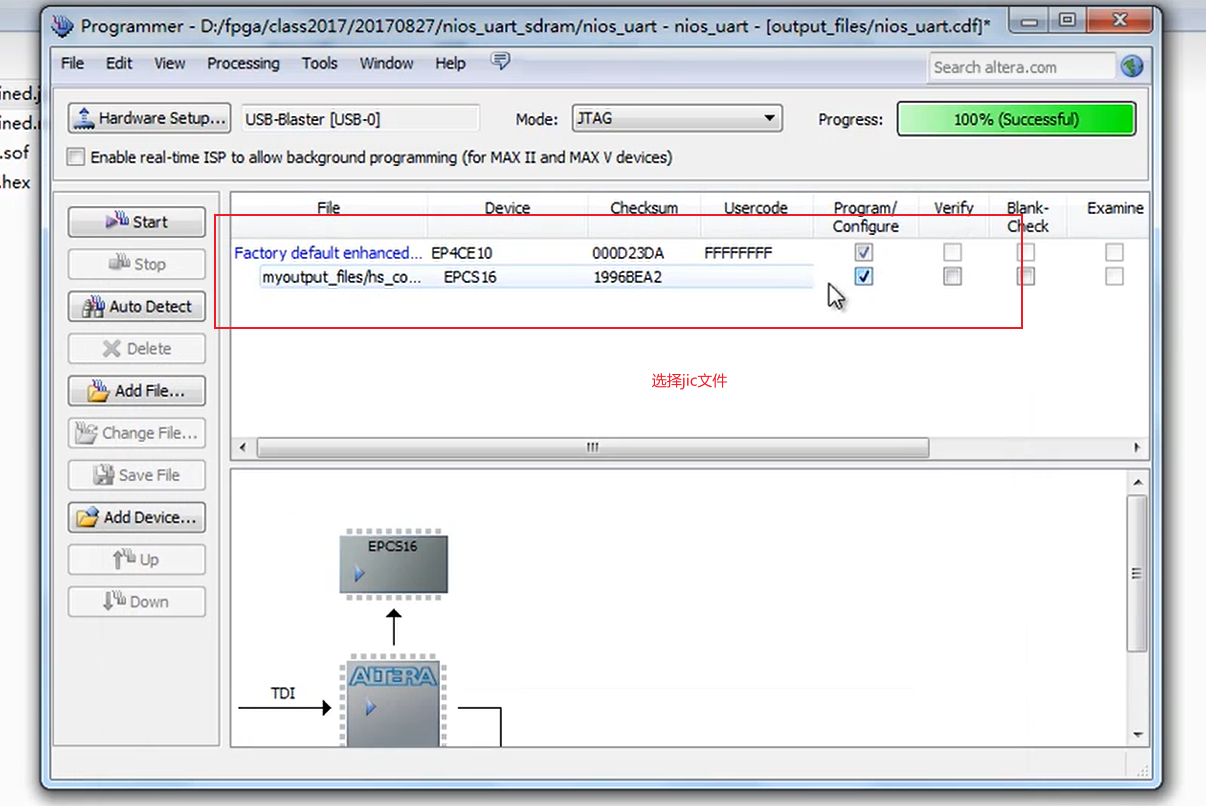Click the Checksum column header
The height and width of the screenshot is (806, 1206).
pos(644,208)
